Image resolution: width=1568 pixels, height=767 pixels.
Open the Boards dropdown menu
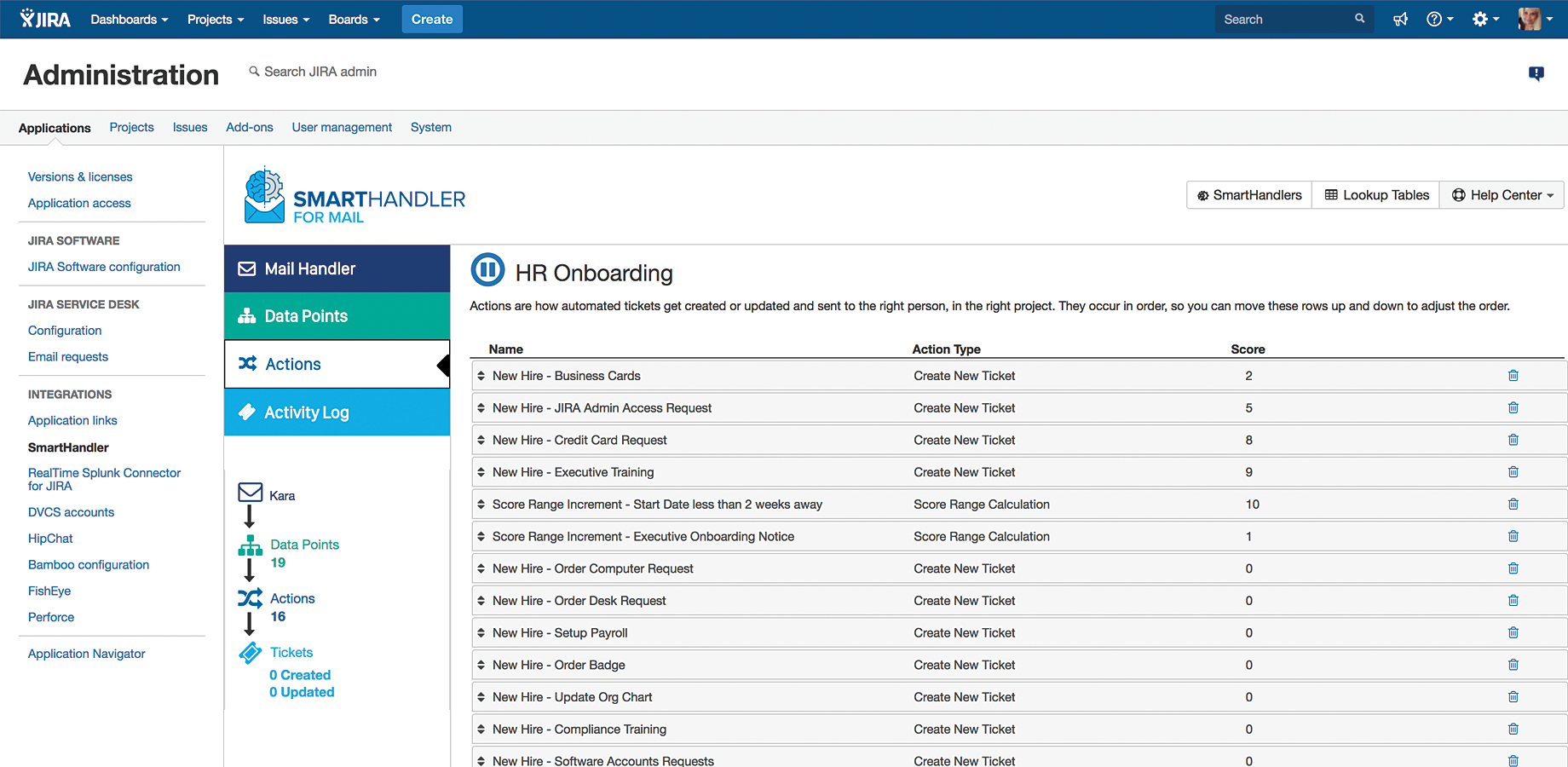355,19
